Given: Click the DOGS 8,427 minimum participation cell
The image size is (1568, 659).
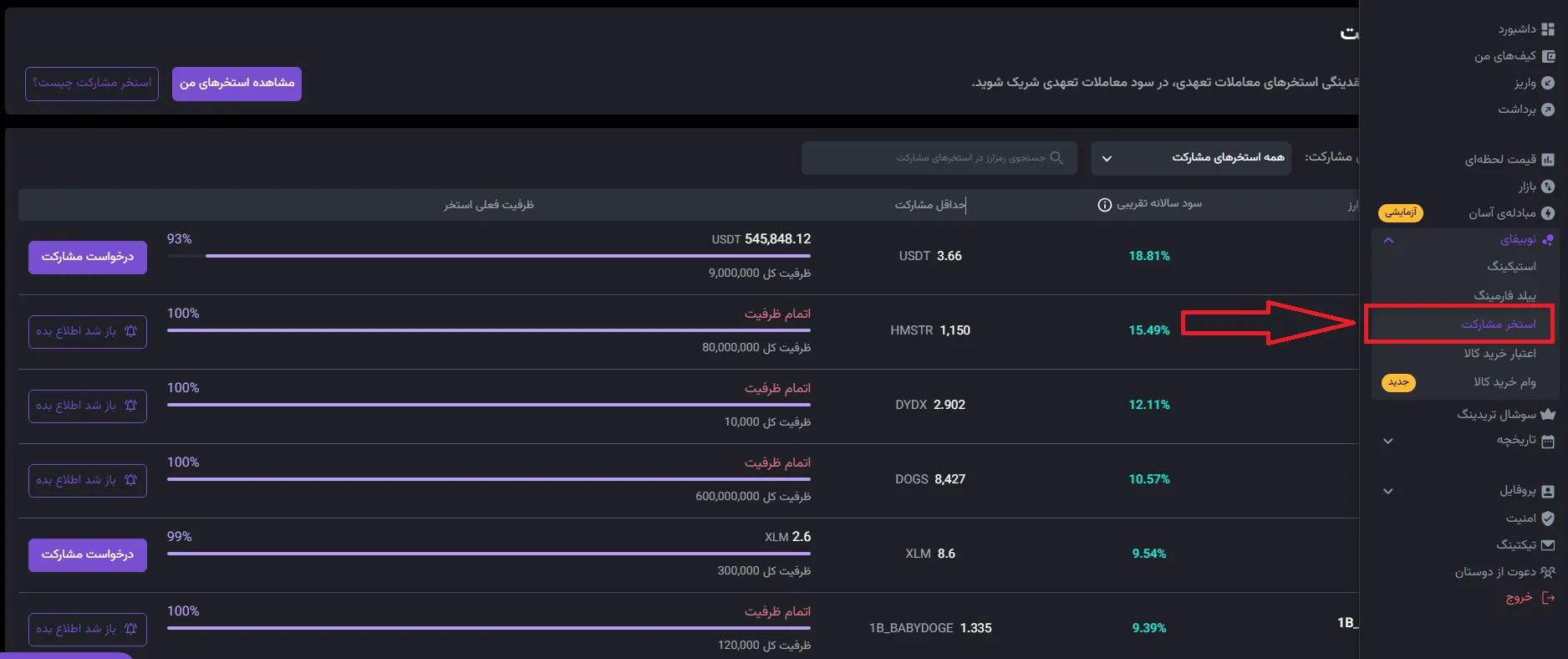Looking at the screenshot, I should click(930, 479).
